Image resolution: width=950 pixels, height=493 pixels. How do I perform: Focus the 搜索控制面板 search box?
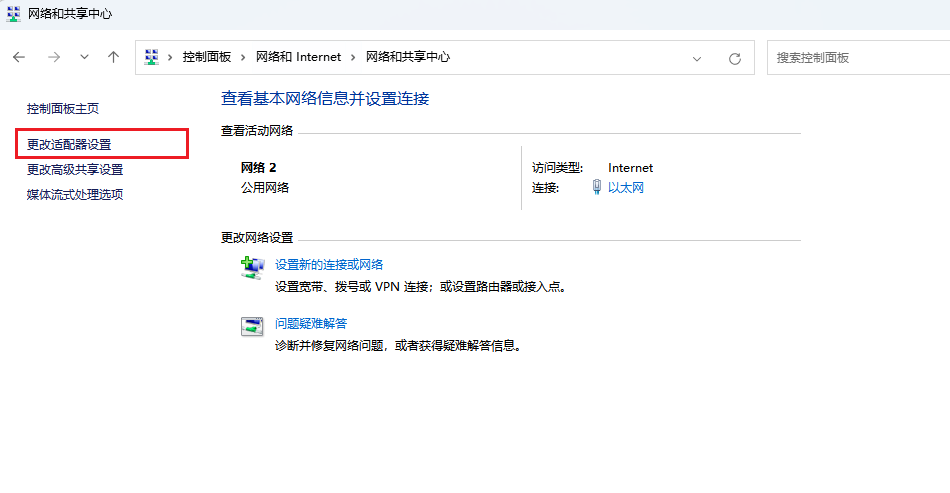[x=855, y=58]
